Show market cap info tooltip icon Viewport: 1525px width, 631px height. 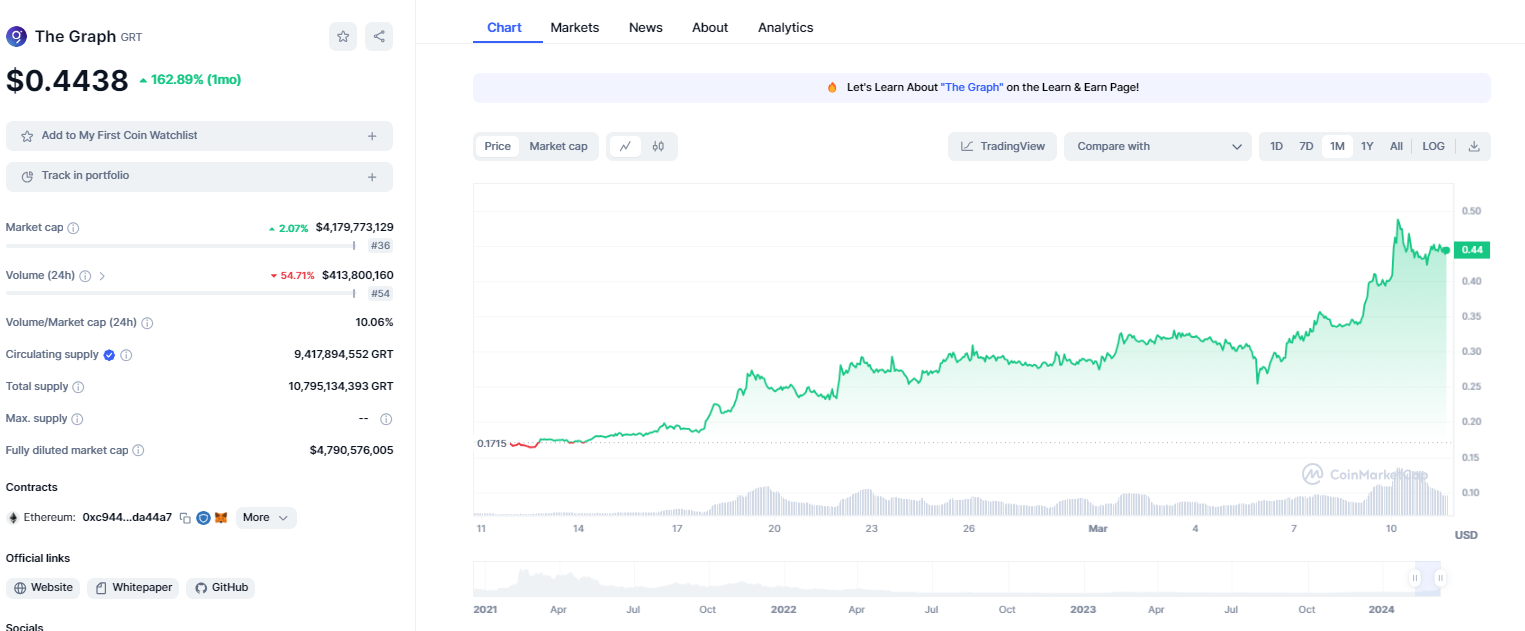[x=73, y=228]
